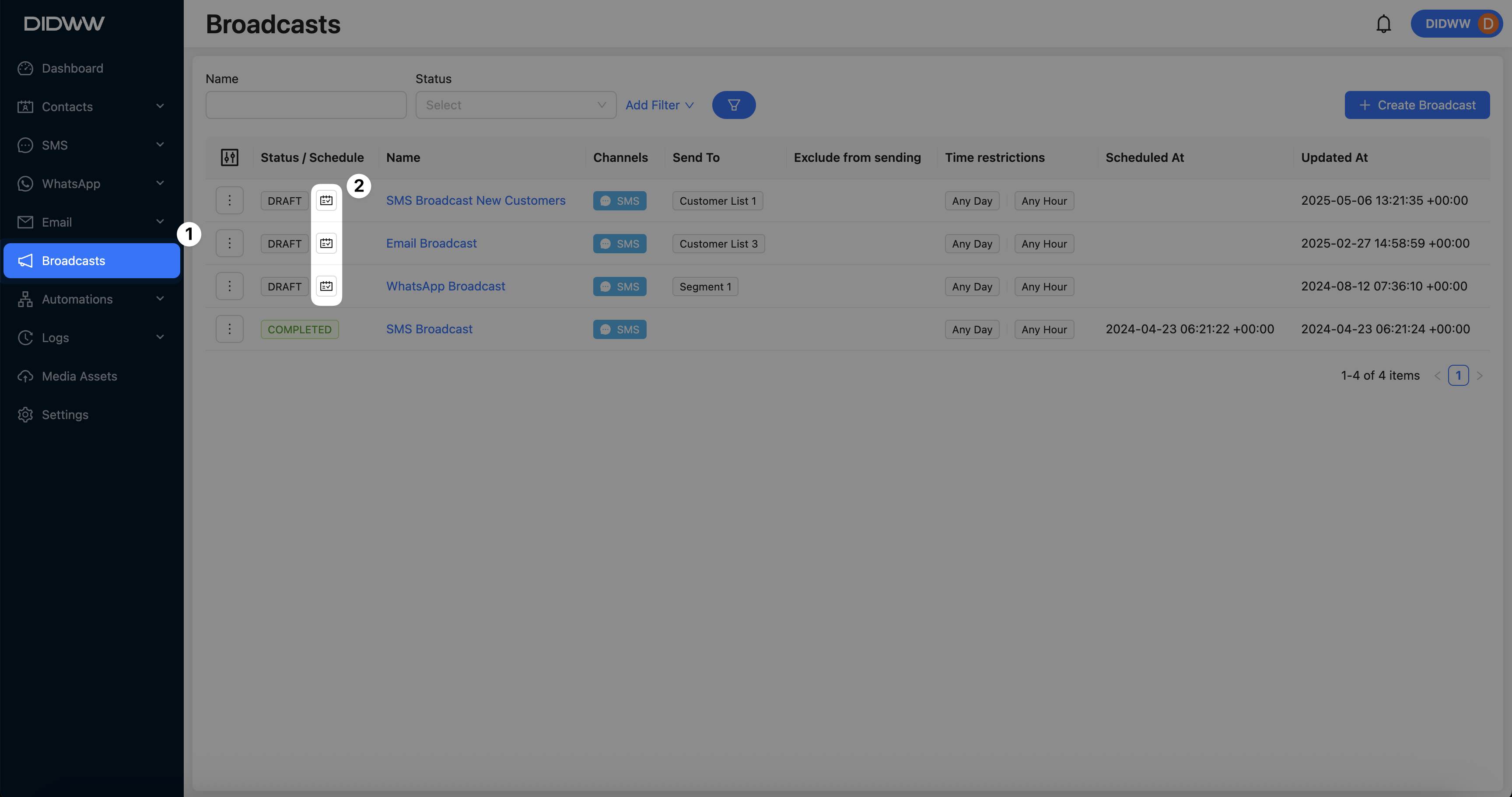The width and height of the screenshot is (1512, 797).
Task: Click schedule icon for SMS Broadcast New Customers
Action: pyautogui.click(x=326, y=201)
